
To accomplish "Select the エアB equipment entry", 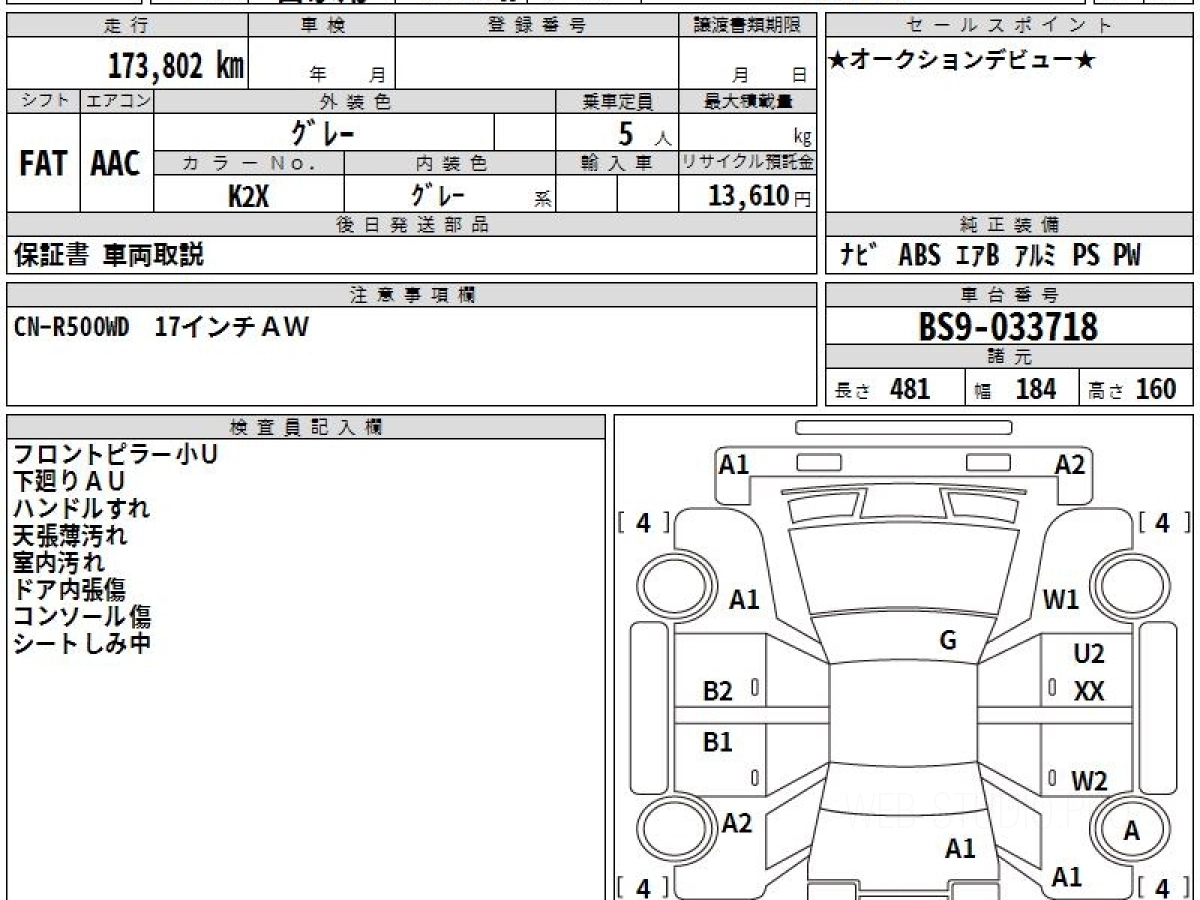I will coord(978,255).
